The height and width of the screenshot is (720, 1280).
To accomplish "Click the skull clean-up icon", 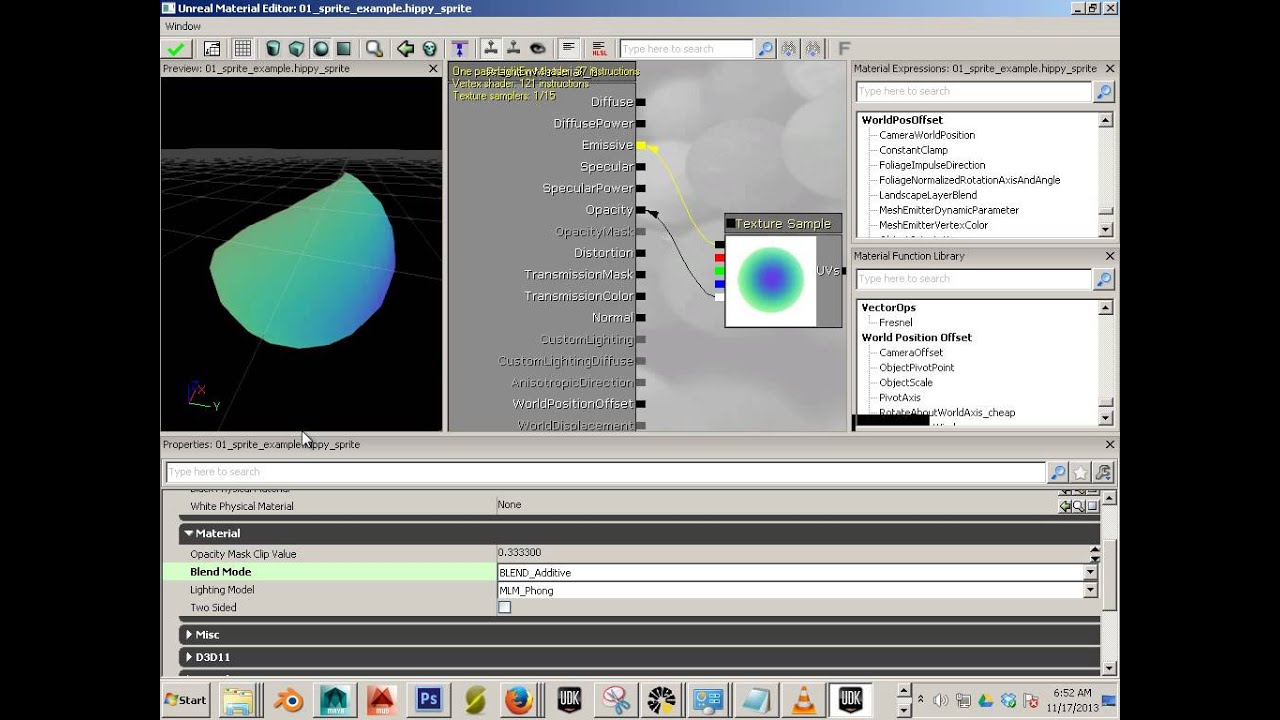I will coord(429,48).
